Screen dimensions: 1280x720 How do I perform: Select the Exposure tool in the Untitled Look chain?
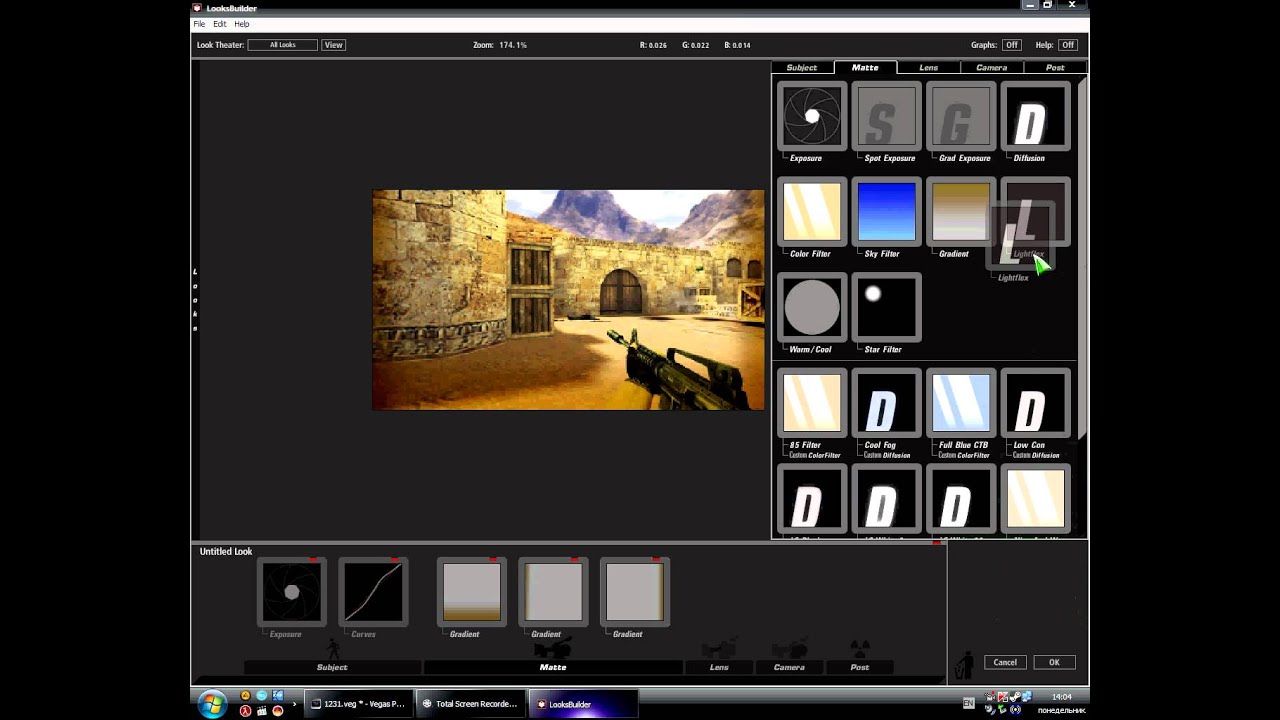click(x=291, y=592)
